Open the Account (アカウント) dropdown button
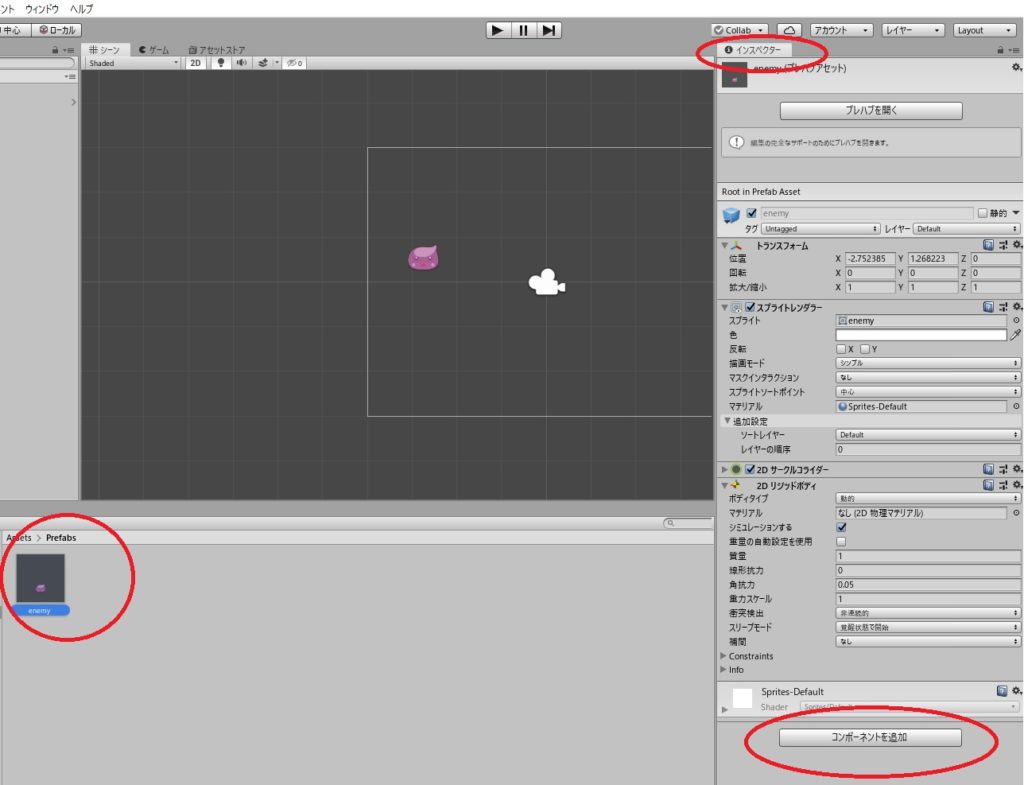Viewport: 1024px width, 785px height. (x=841, y=30)
